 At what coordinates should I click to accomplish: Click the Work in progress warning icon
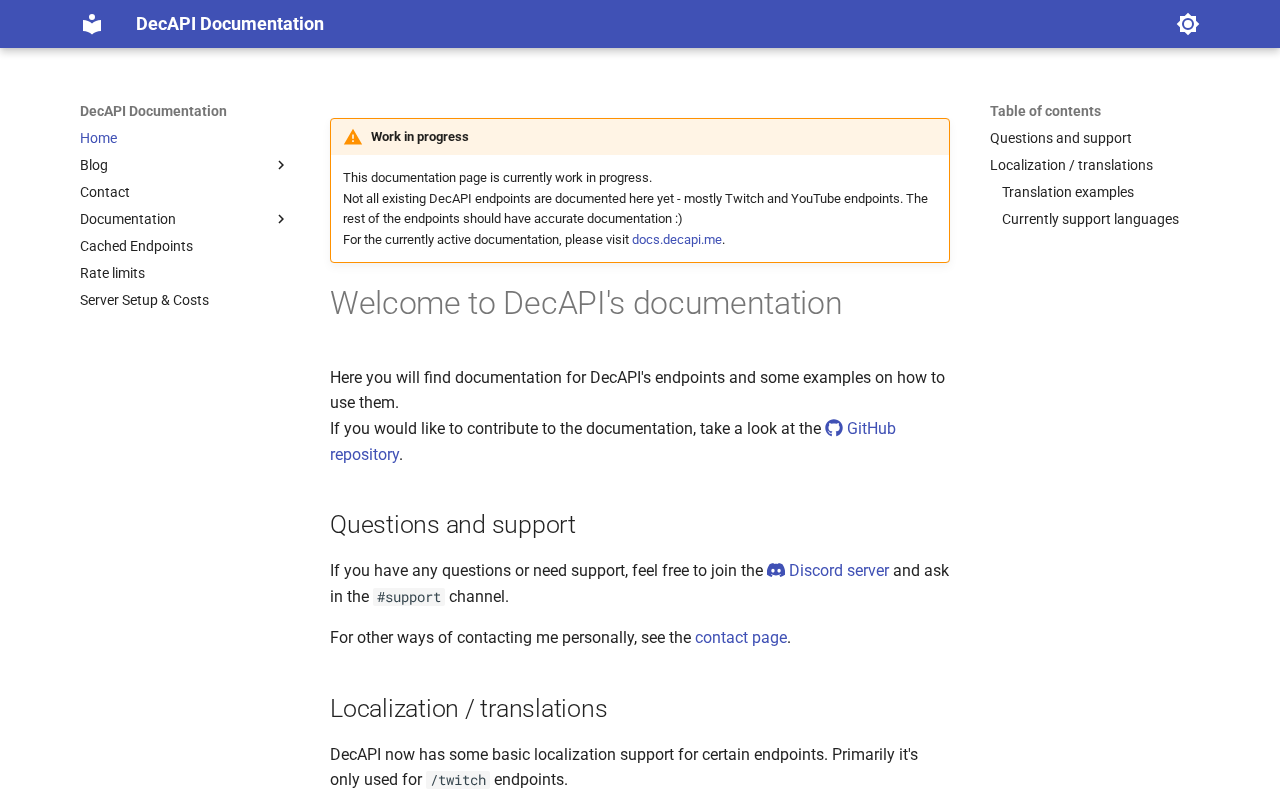coord(353,137)
